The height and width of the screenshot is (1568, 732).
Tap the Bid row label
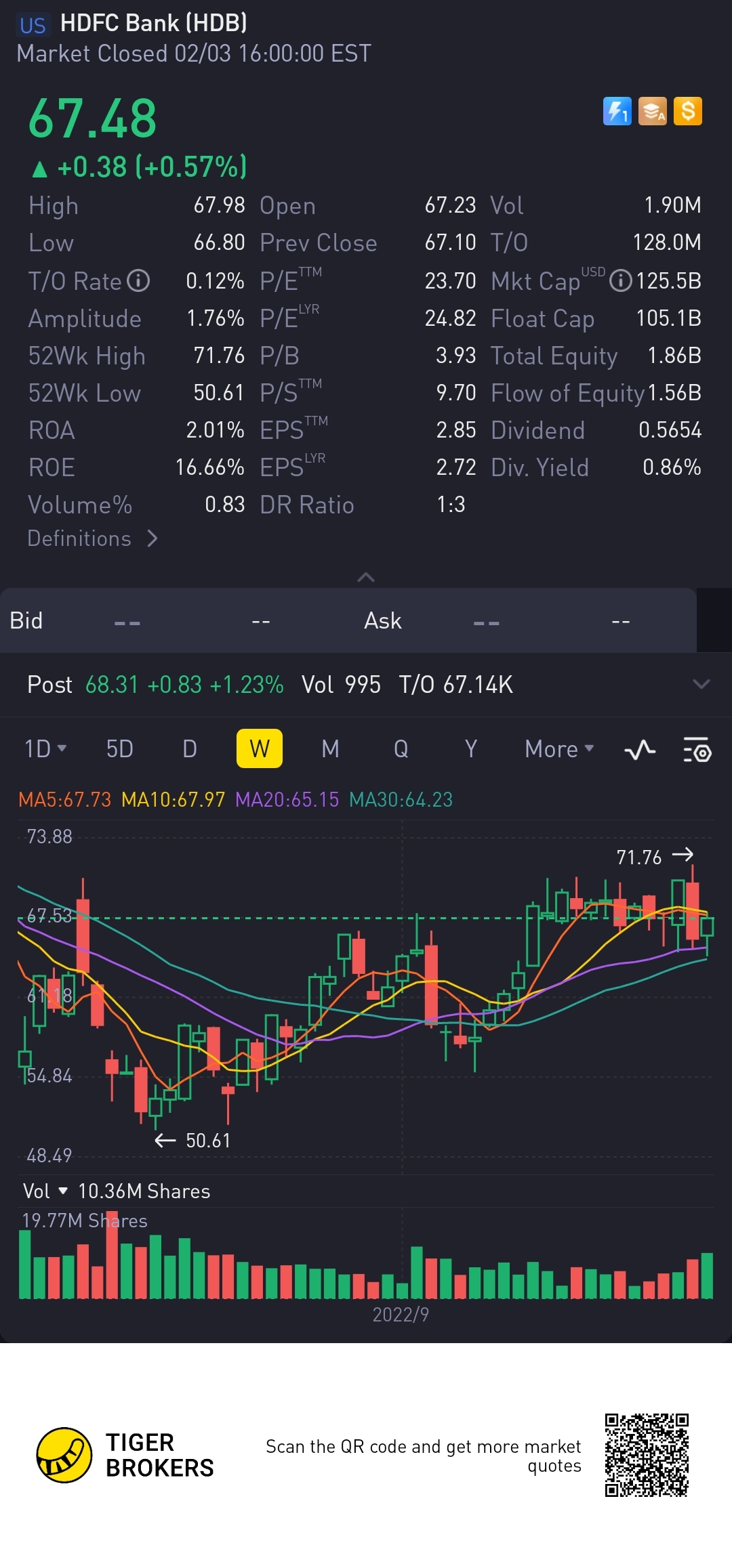(x=26, y=620)
